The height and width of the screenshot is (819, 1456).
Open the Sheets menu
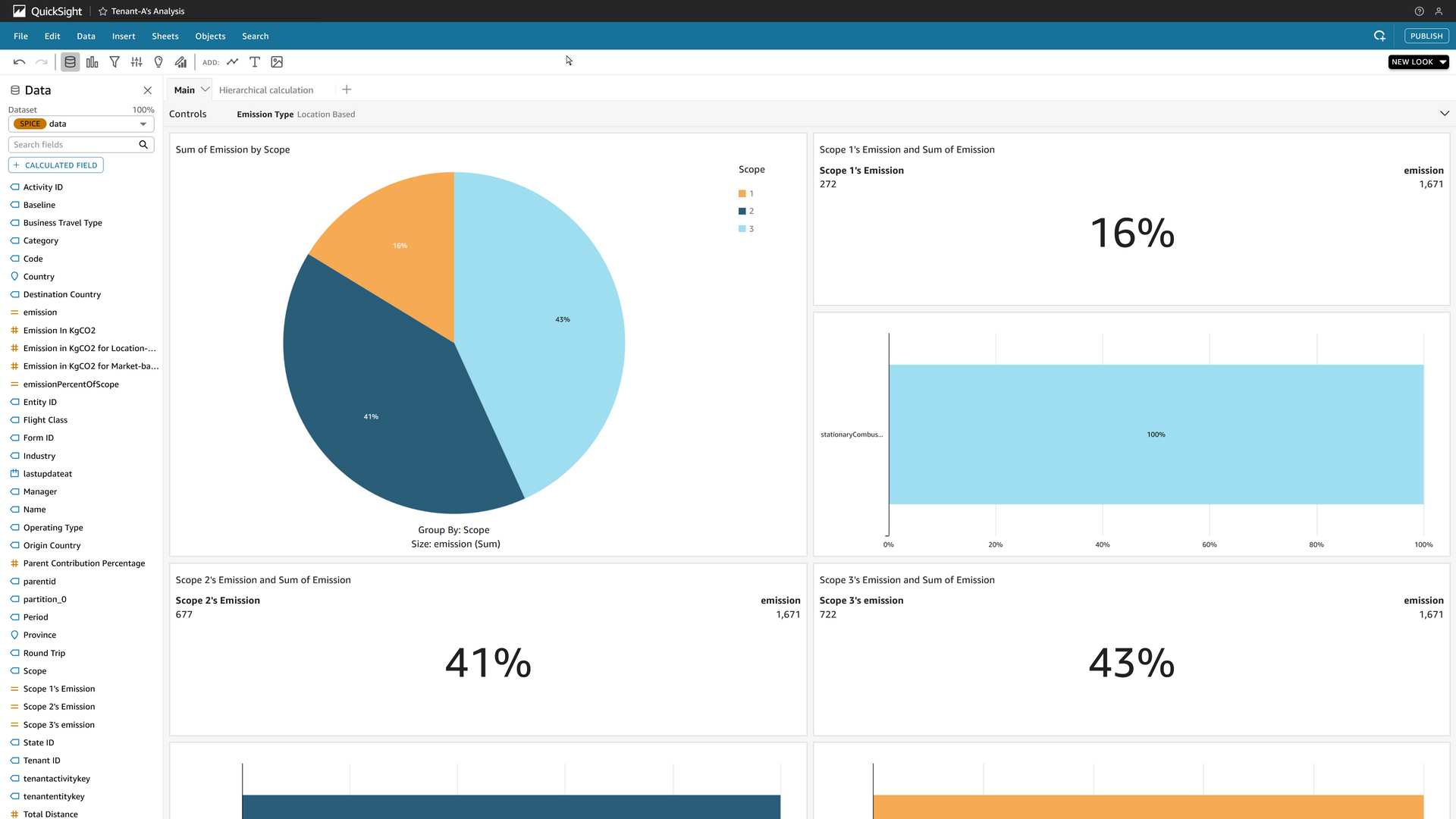point(165,36)
